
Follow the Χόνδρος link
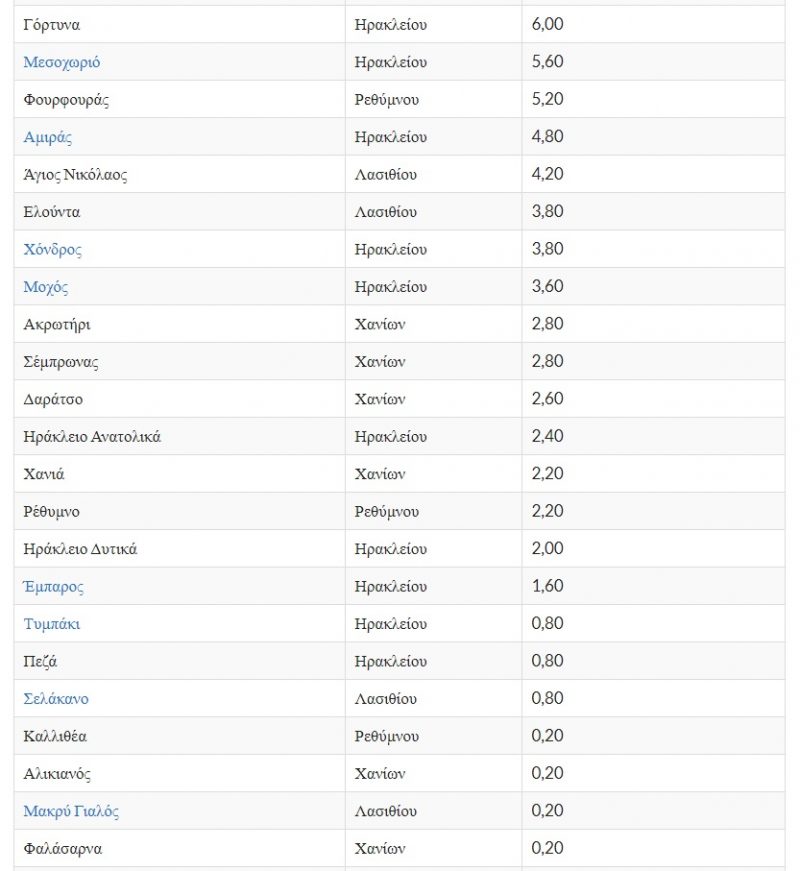pos(53,249)
